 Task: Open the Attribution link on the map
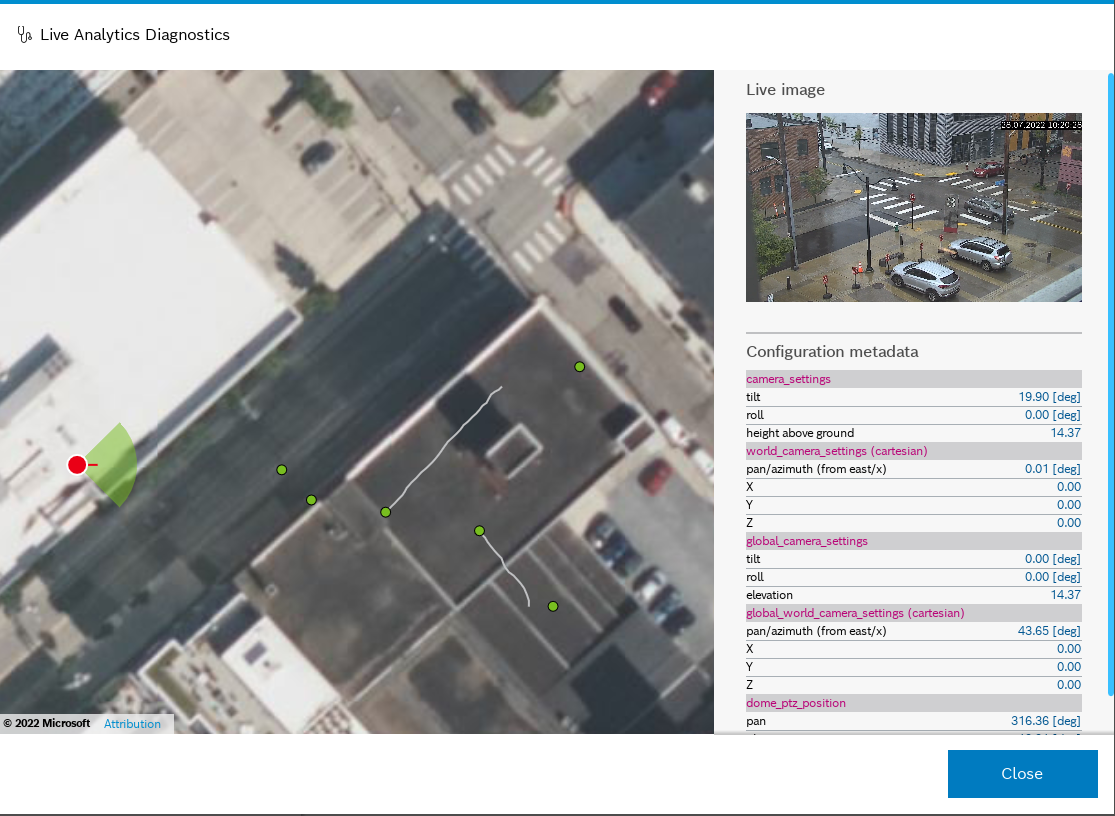pos(132,724)
